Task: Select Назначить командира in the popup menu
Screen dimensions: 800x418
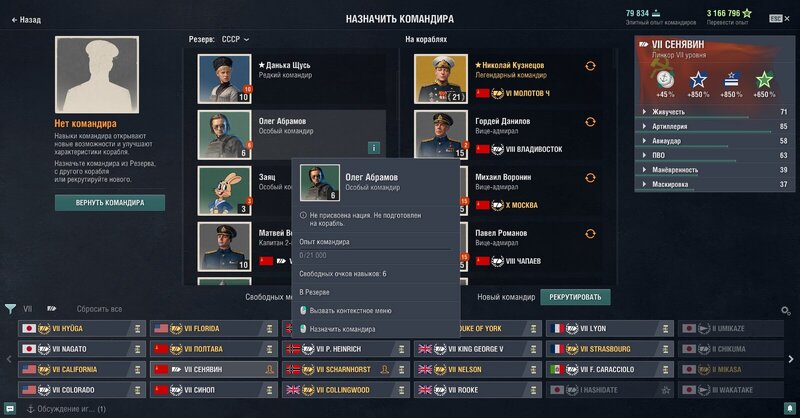Action: (x=342, y=329)
